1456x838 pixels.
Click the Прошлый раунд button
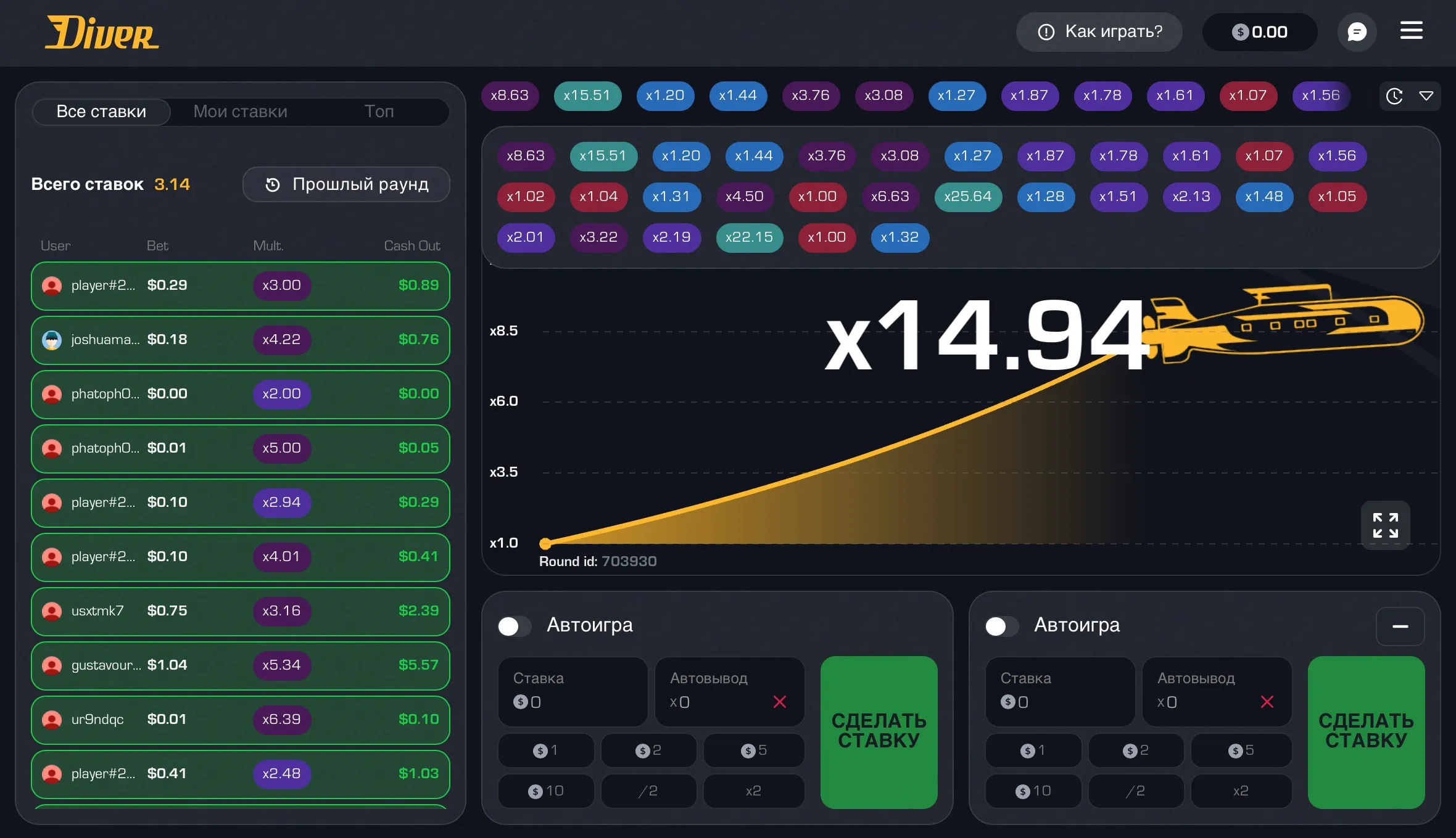tap(346, 184)
